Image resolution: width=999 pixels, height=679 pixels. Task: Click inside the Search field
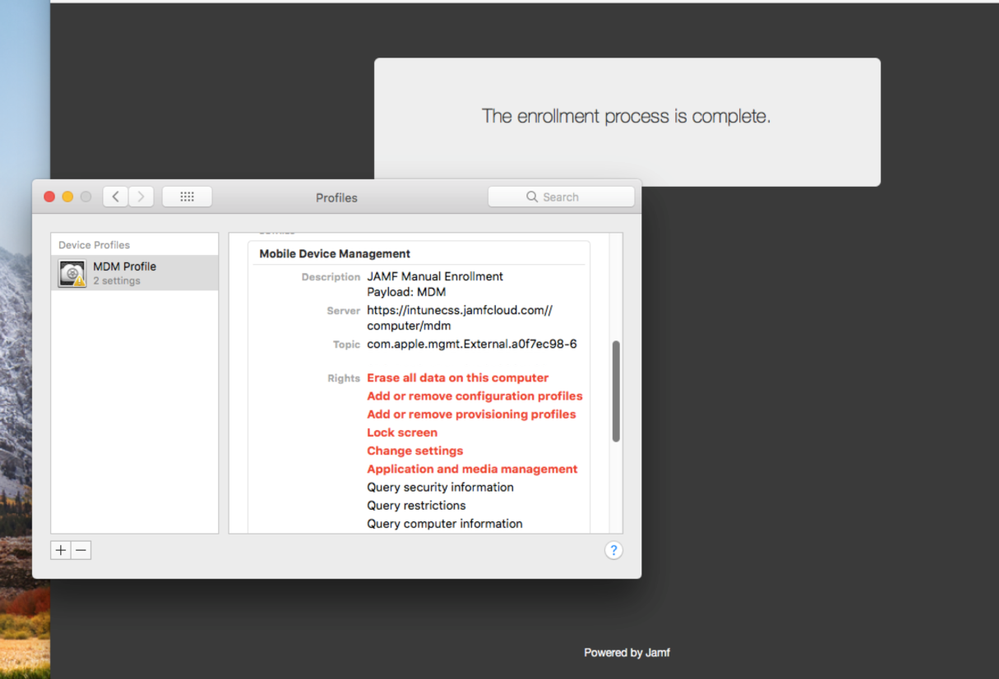click(561, 197)
